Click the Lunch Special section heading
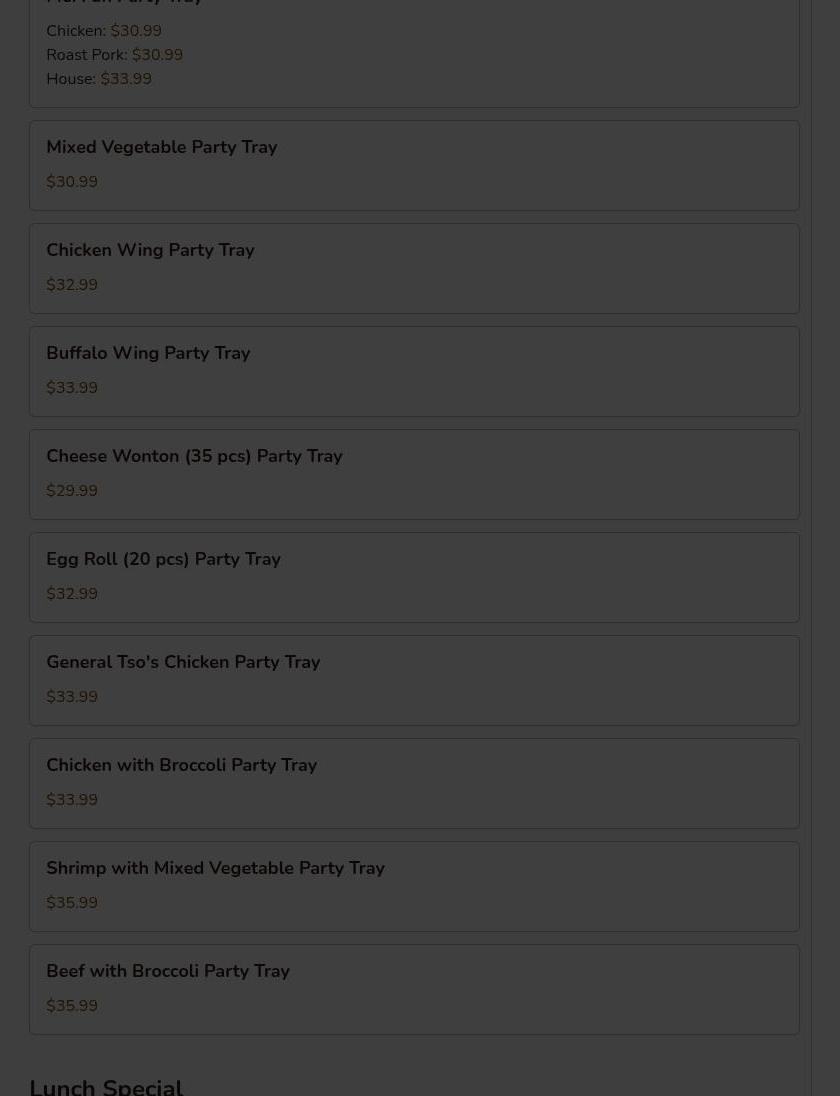Viewport: 840px width, 1096px height. click(x=106, y=1087)
